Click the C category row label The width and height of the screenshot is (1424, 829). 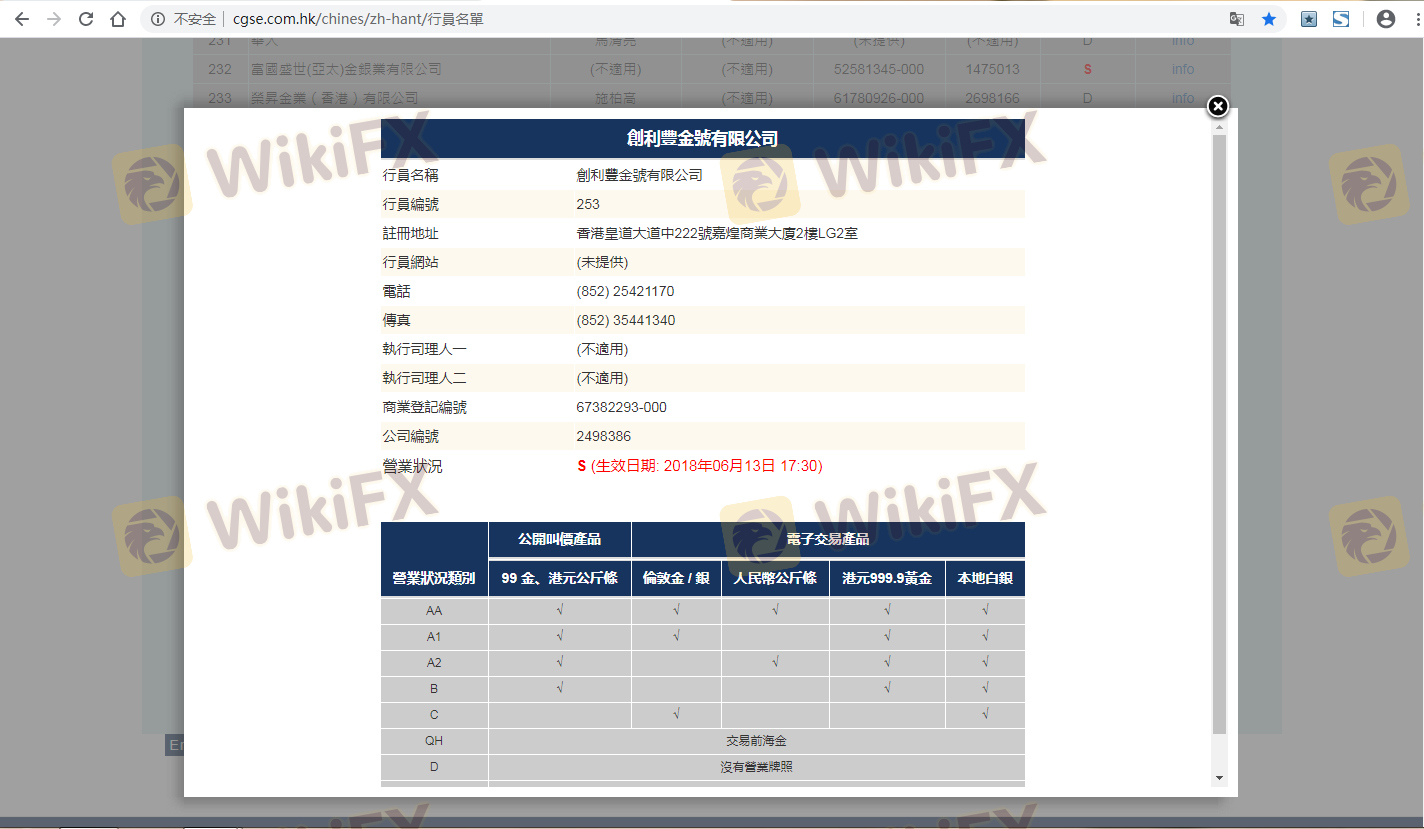pos(434,715)
